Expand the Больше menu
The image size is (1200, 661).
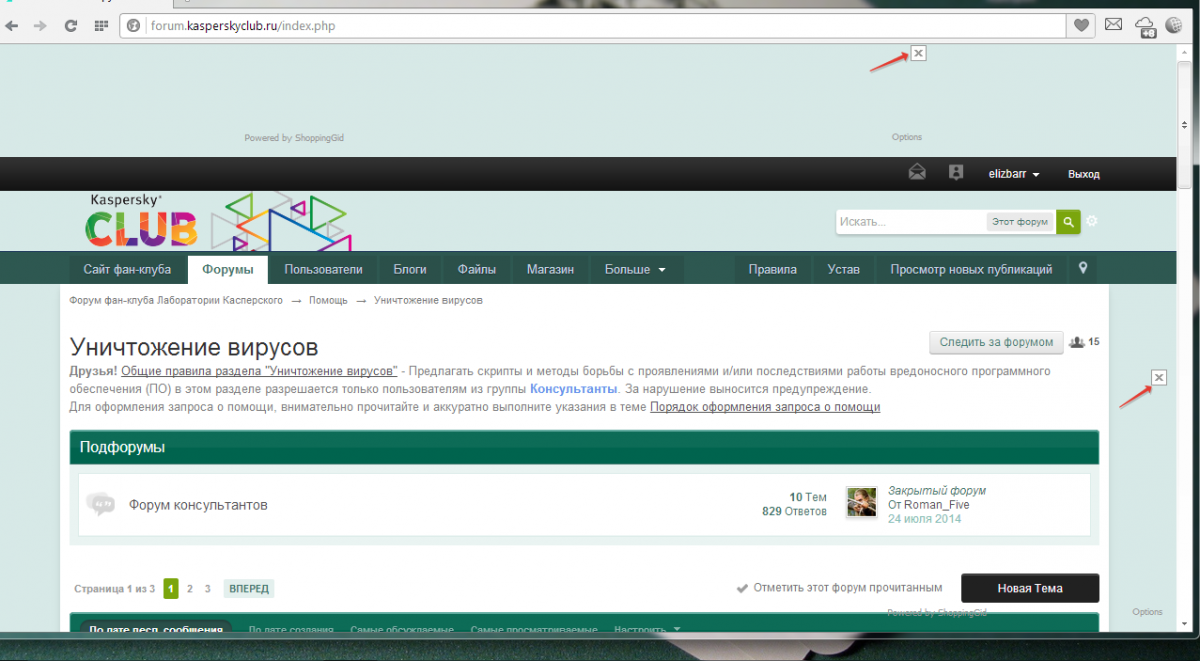click(636, 269)
